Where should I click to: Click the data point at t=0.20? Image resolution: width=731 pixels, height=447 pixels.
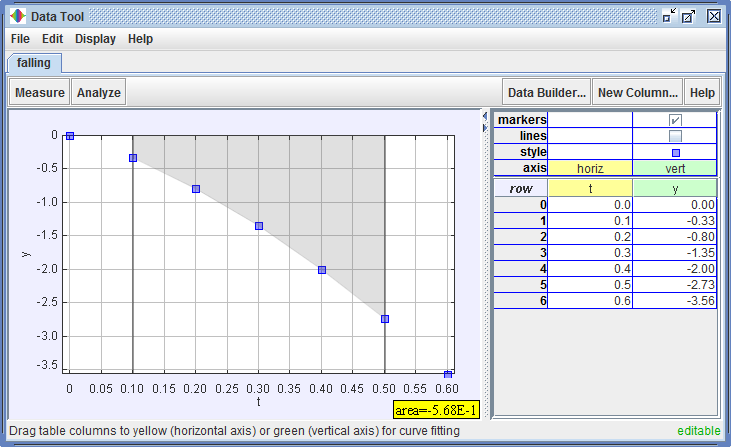[196, 189]
